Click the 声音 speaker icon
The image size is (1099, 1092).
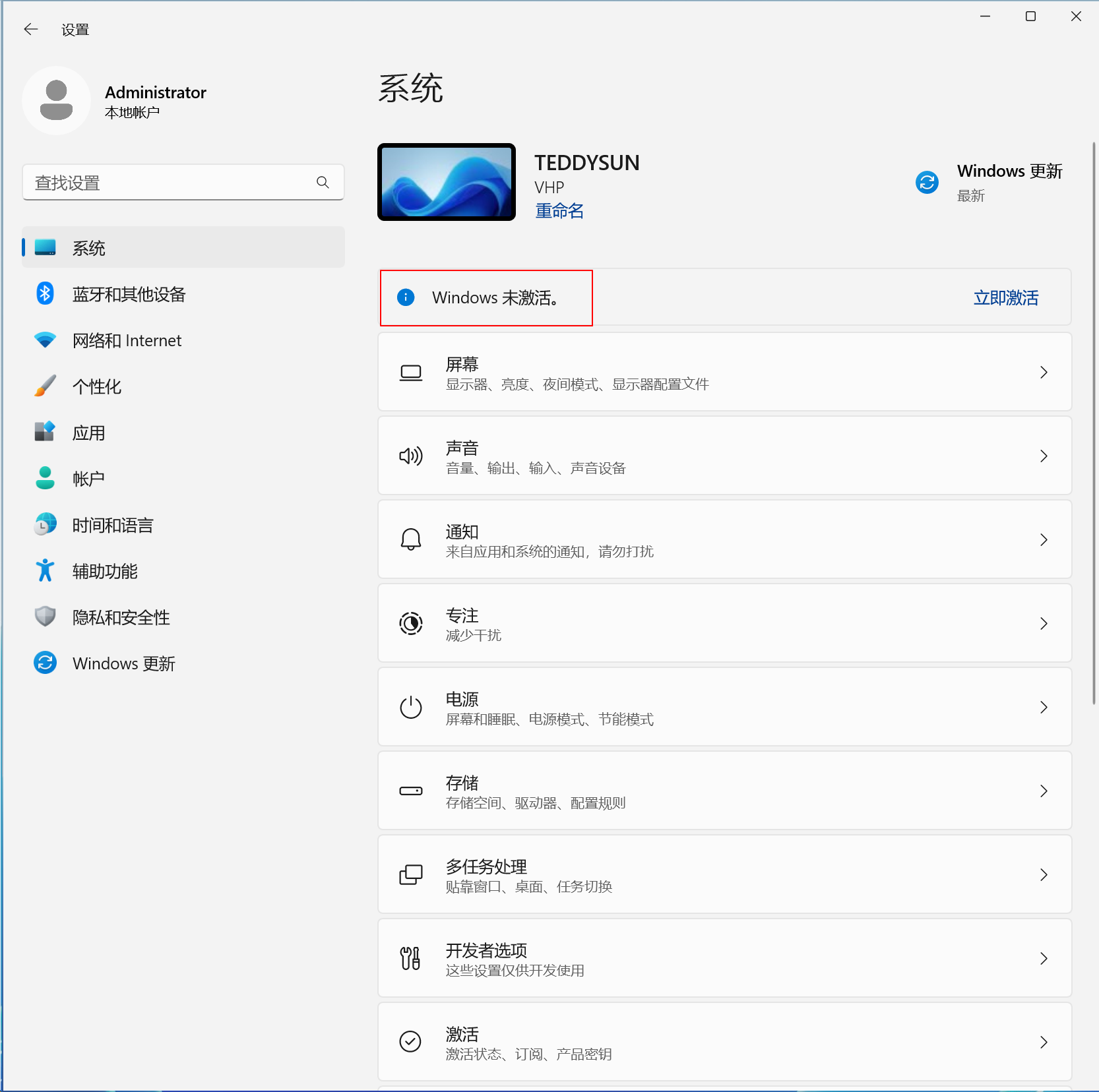coord(411,456)
